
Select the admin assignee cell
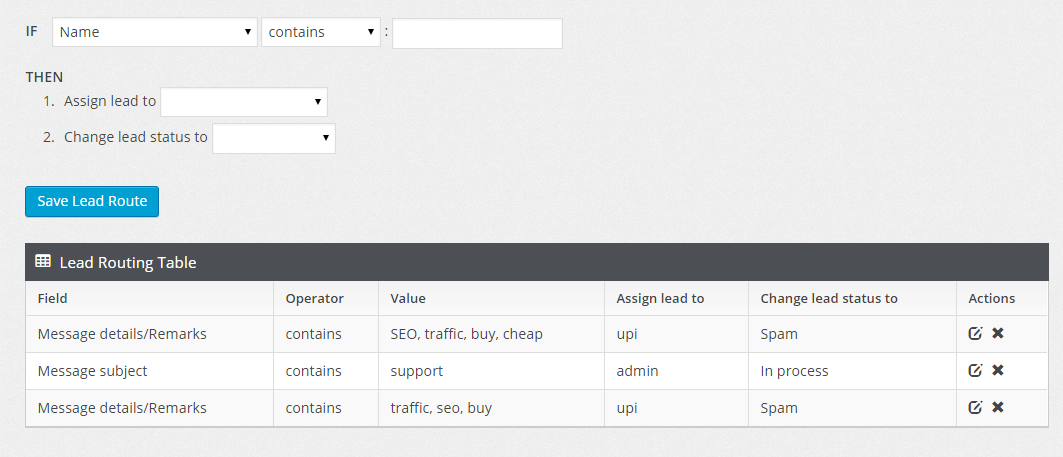pyautogui.click(x=677, y=371)
